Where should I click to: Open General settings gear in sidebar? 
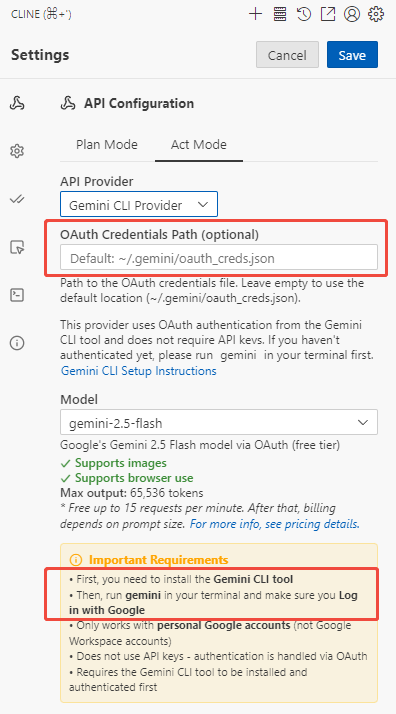pos(17,151)
